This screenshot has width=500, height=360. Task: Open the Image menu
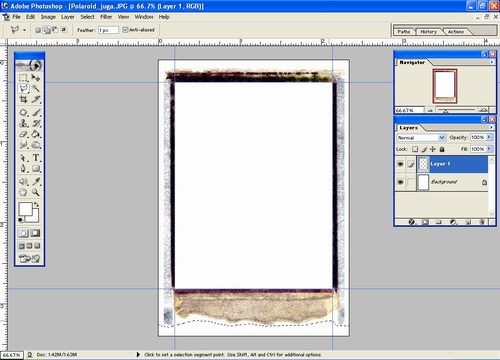coord(48,17)
